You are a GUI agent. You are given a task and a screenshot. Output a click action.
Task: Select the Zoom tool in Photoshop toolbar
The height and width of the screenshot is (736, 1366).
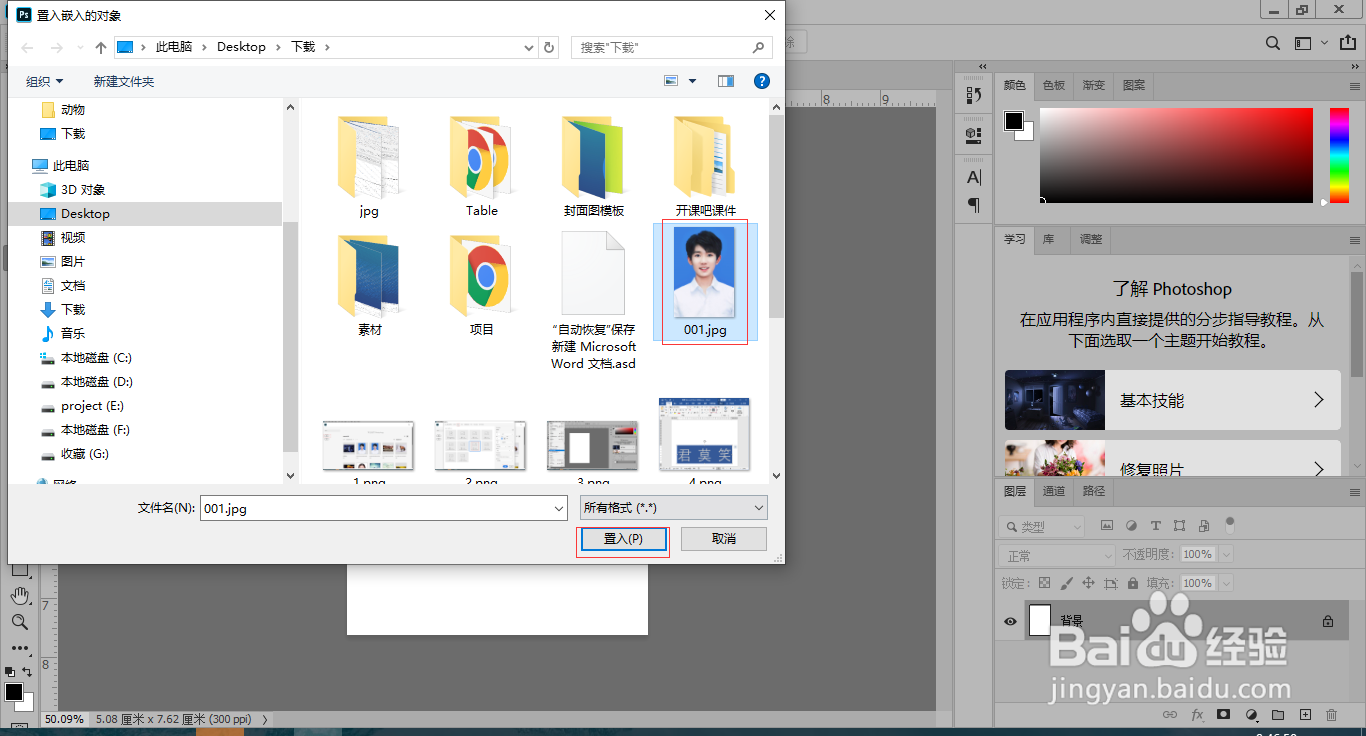[20, 622]
